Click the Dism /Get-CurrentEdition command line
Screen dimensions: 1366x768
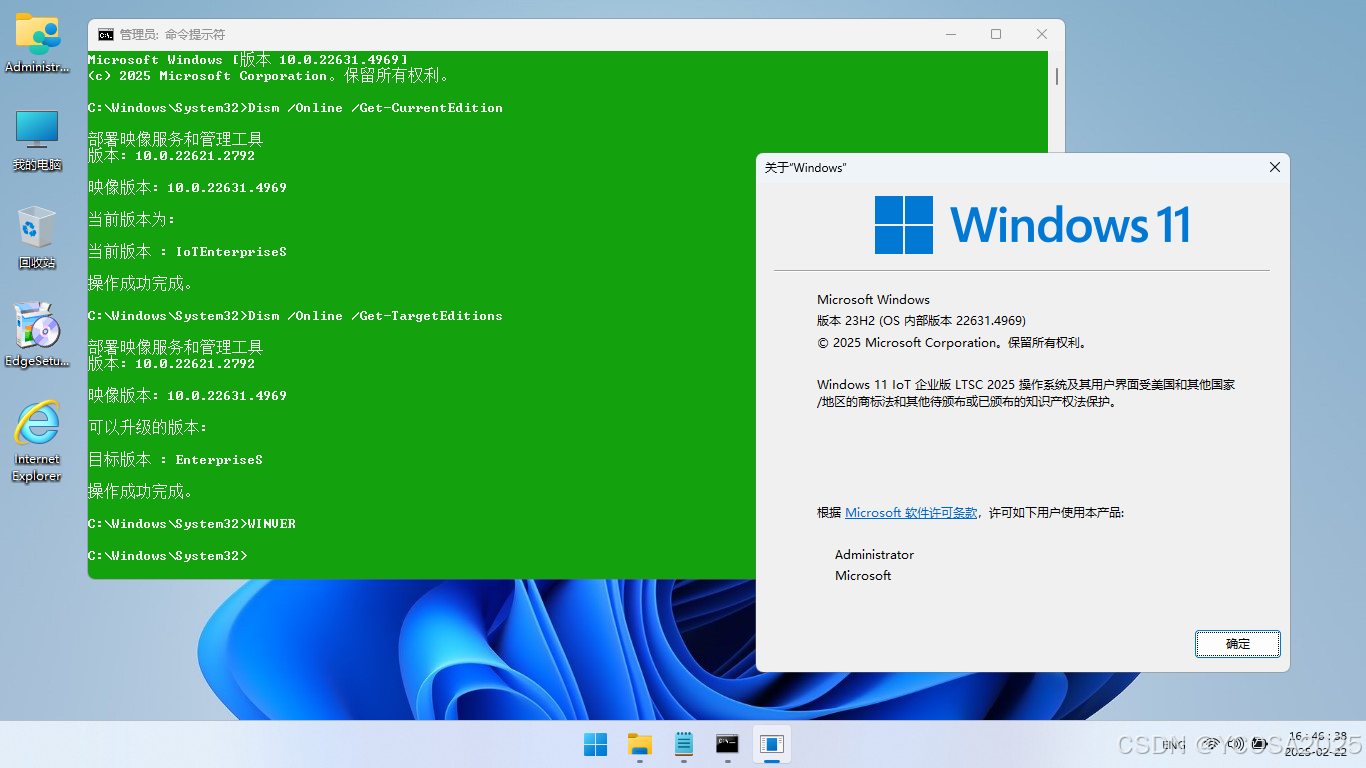pos(295,108)
